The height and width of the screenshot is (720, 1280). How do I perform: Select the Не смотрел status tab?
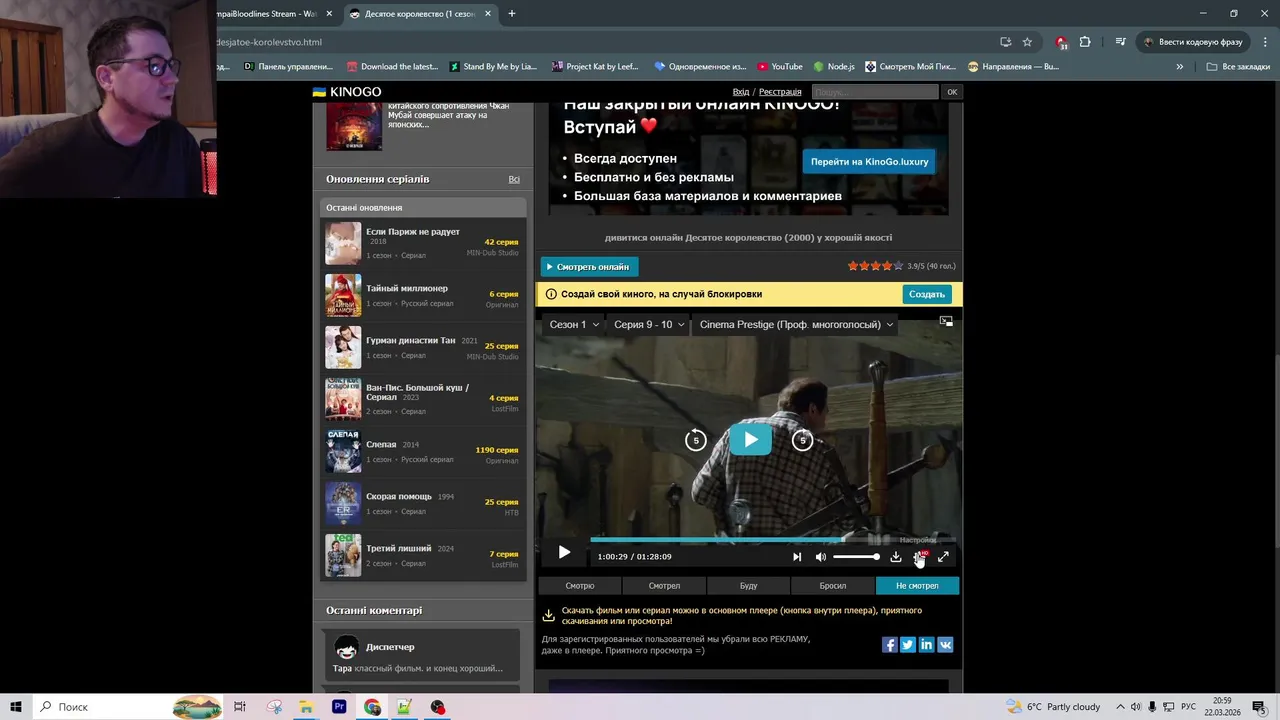[x=917, y=586]
